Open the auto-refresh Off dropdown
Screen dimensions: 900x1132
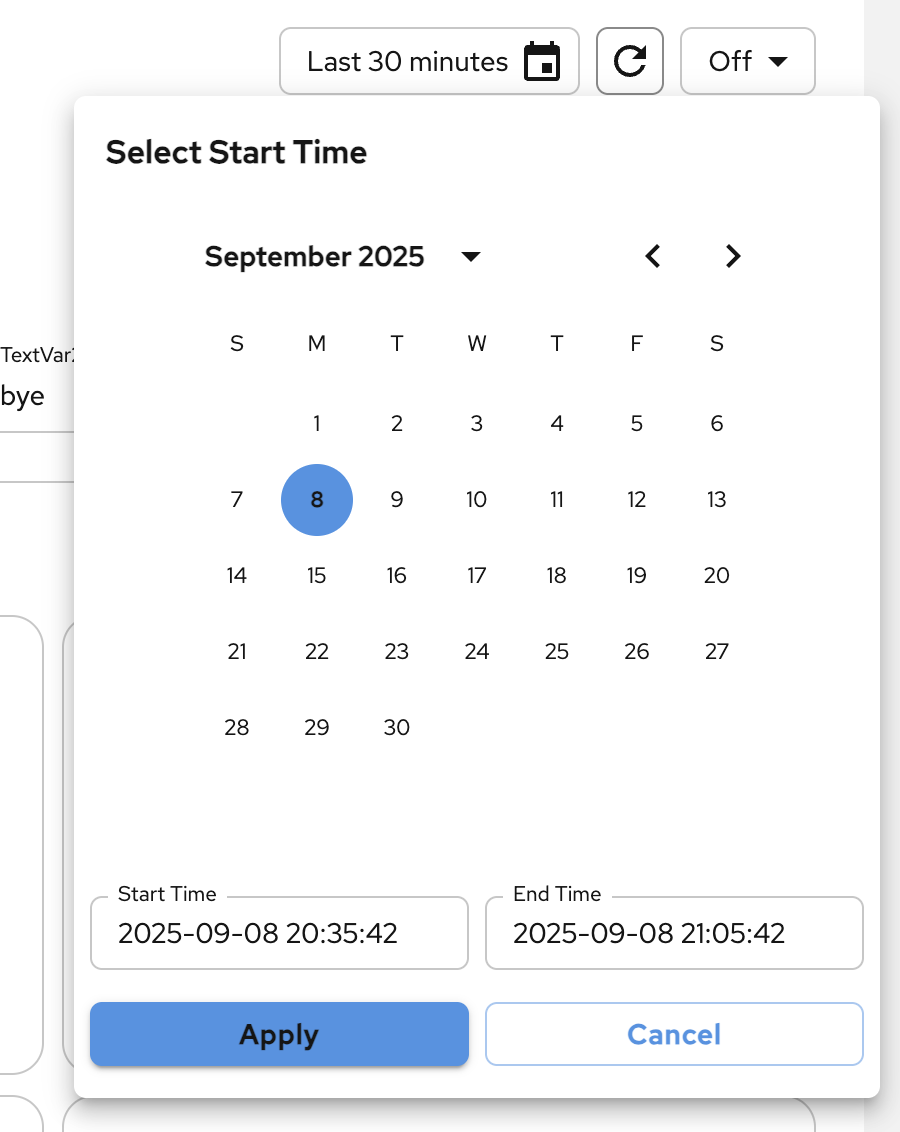[x=747, y=61]
